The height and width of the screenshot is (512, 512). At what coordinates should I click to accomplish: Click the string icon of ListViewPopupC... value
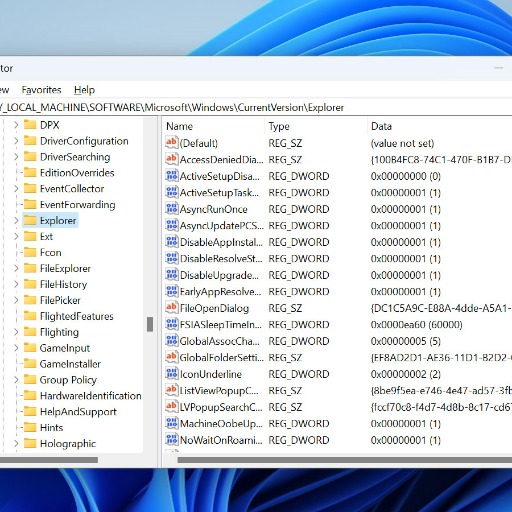(x=171, y=390)
